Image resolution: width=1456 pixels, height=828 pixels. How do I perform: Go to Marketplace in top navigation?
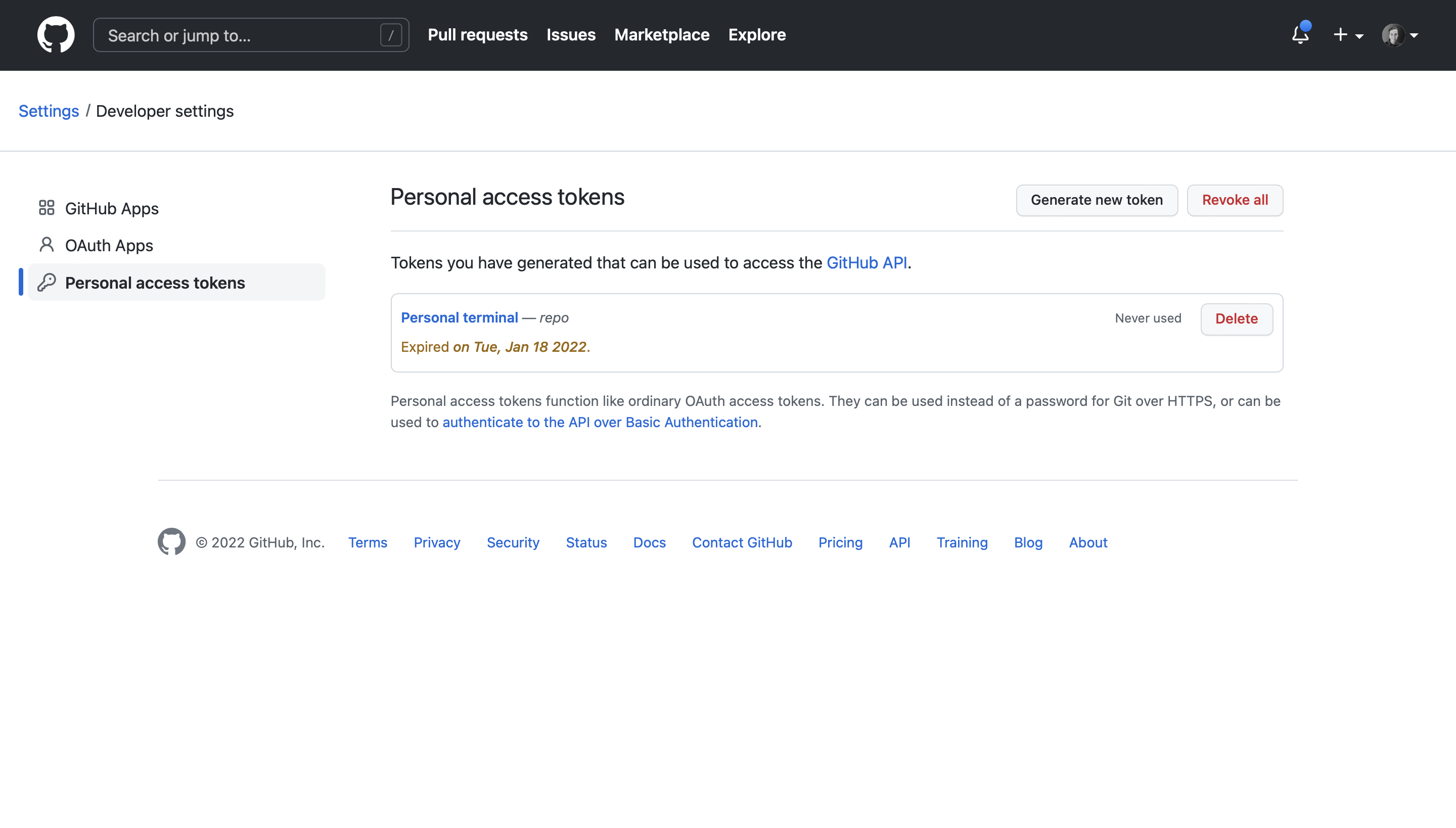(661, 35)
